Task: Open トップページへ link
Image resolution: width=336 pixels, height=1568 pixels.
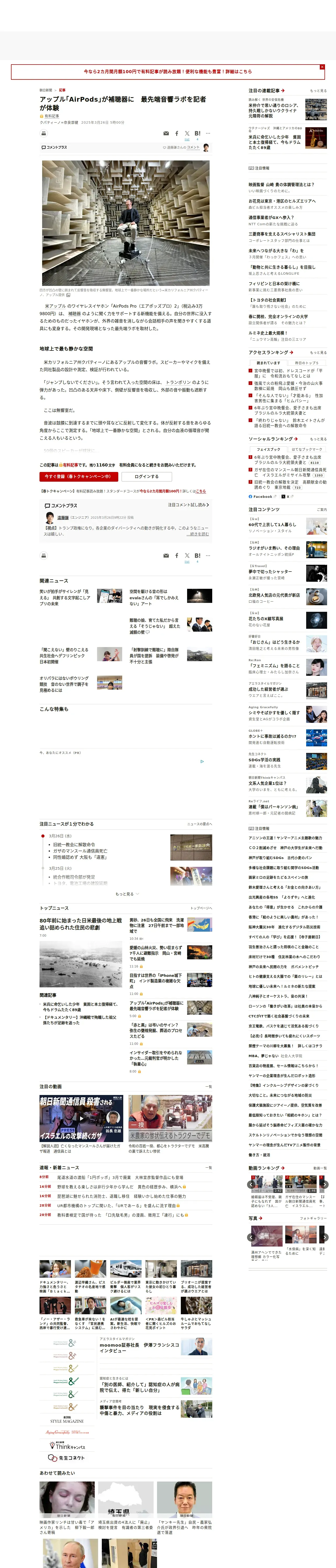Action: pos(201,908)
